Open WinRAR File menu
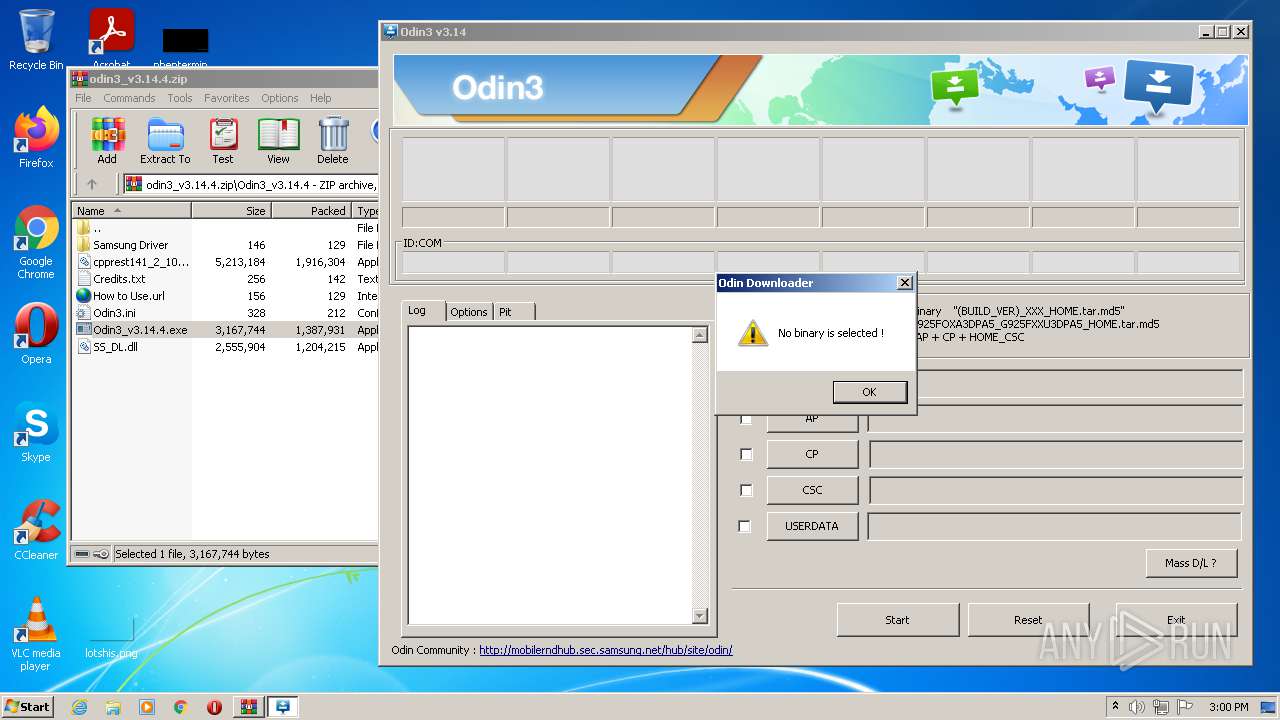This screenshot has height=720, width=1280. pyautogui.click(x=83, y=98)
